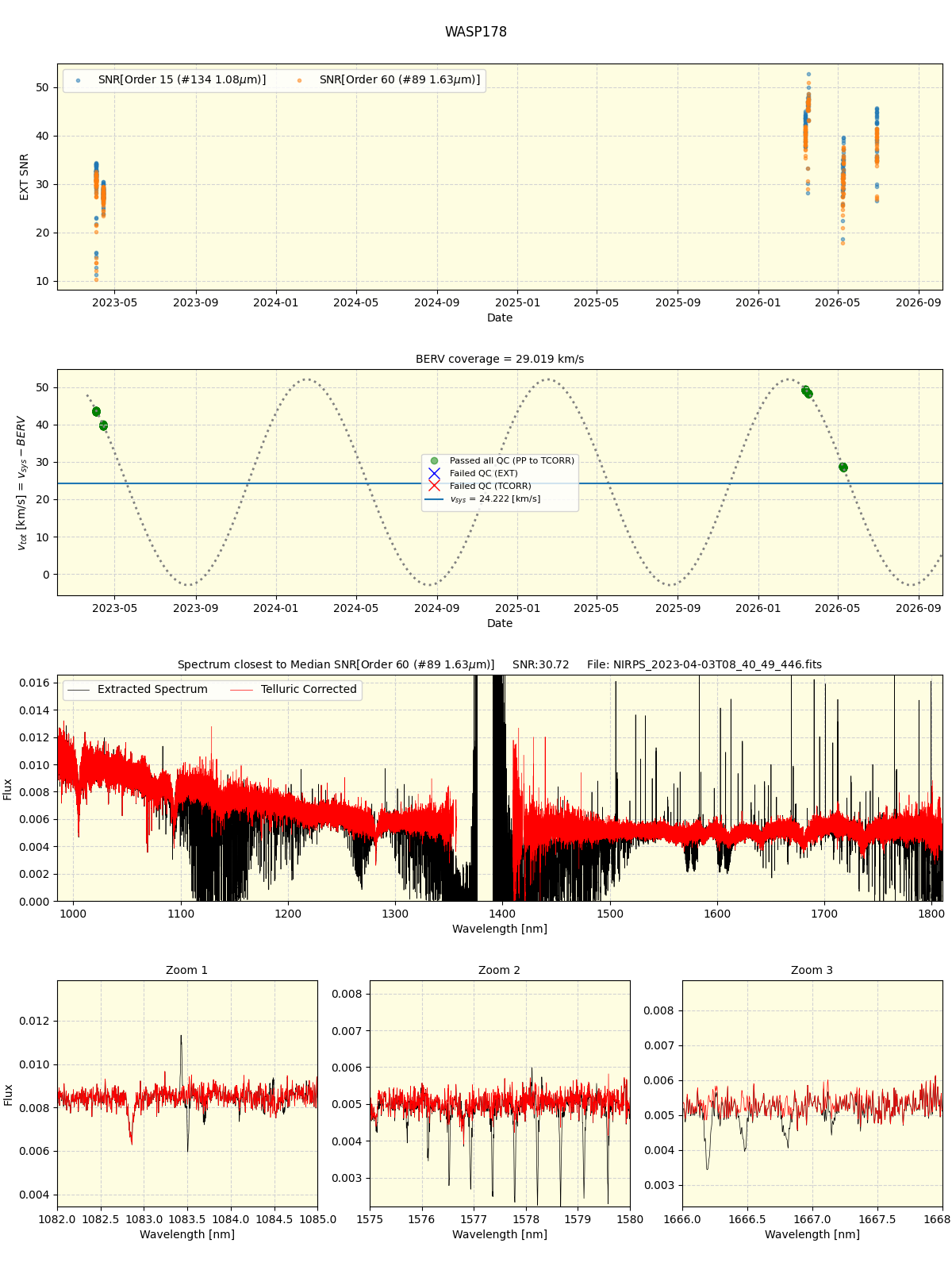Click the Flux label of the main spectrum
Image resolution: width=952 pixels, height=1270 pixels.
(x=8, y=788)
